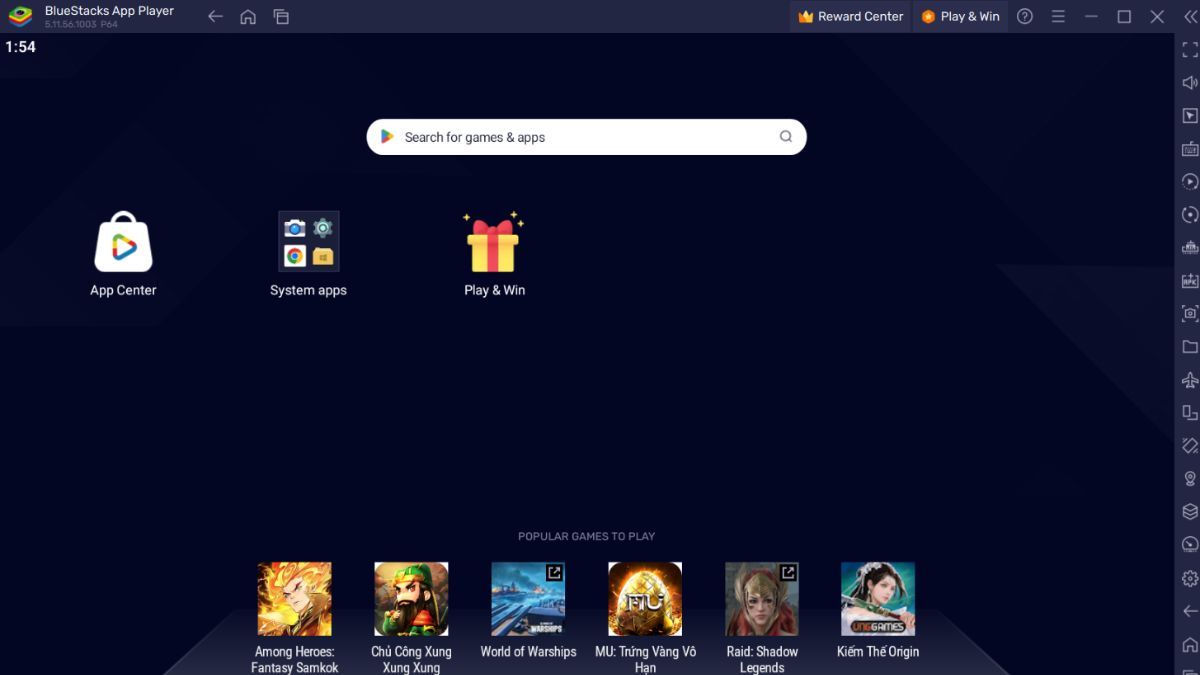Open the keyboard game controls icon
Screen dimensions: 1200x675
tap(1190, 149)
